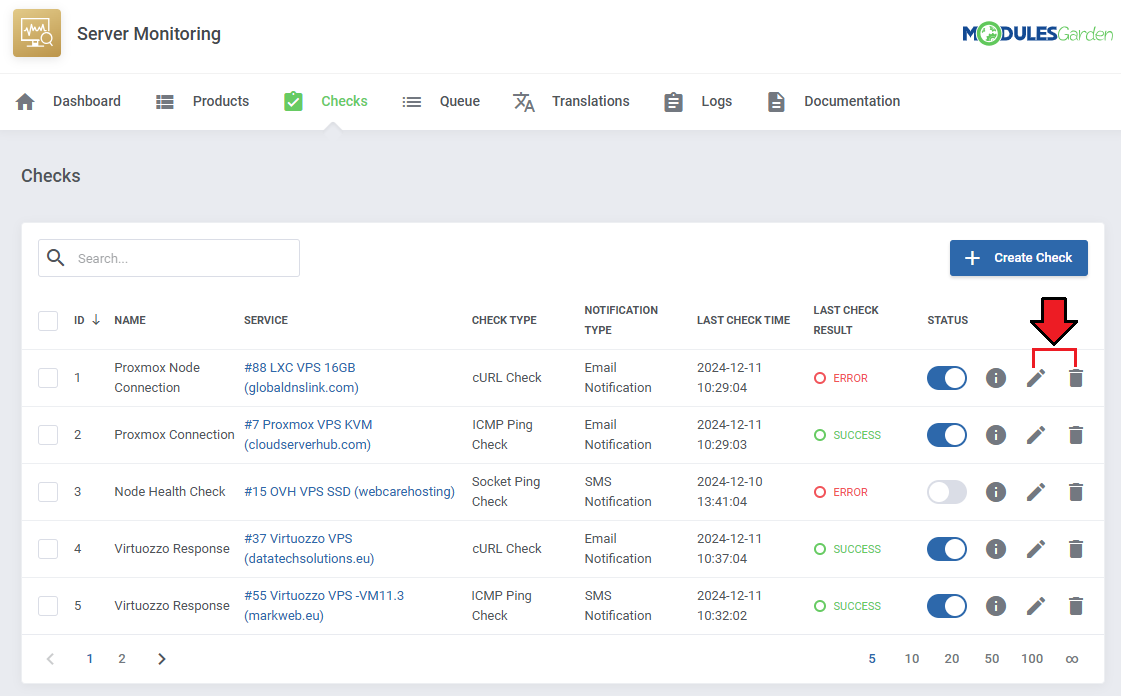Delete the Node Health Check
The width and height of the screenshot is (1121, 696).
pyautogui.click(x=1076, y=492)
